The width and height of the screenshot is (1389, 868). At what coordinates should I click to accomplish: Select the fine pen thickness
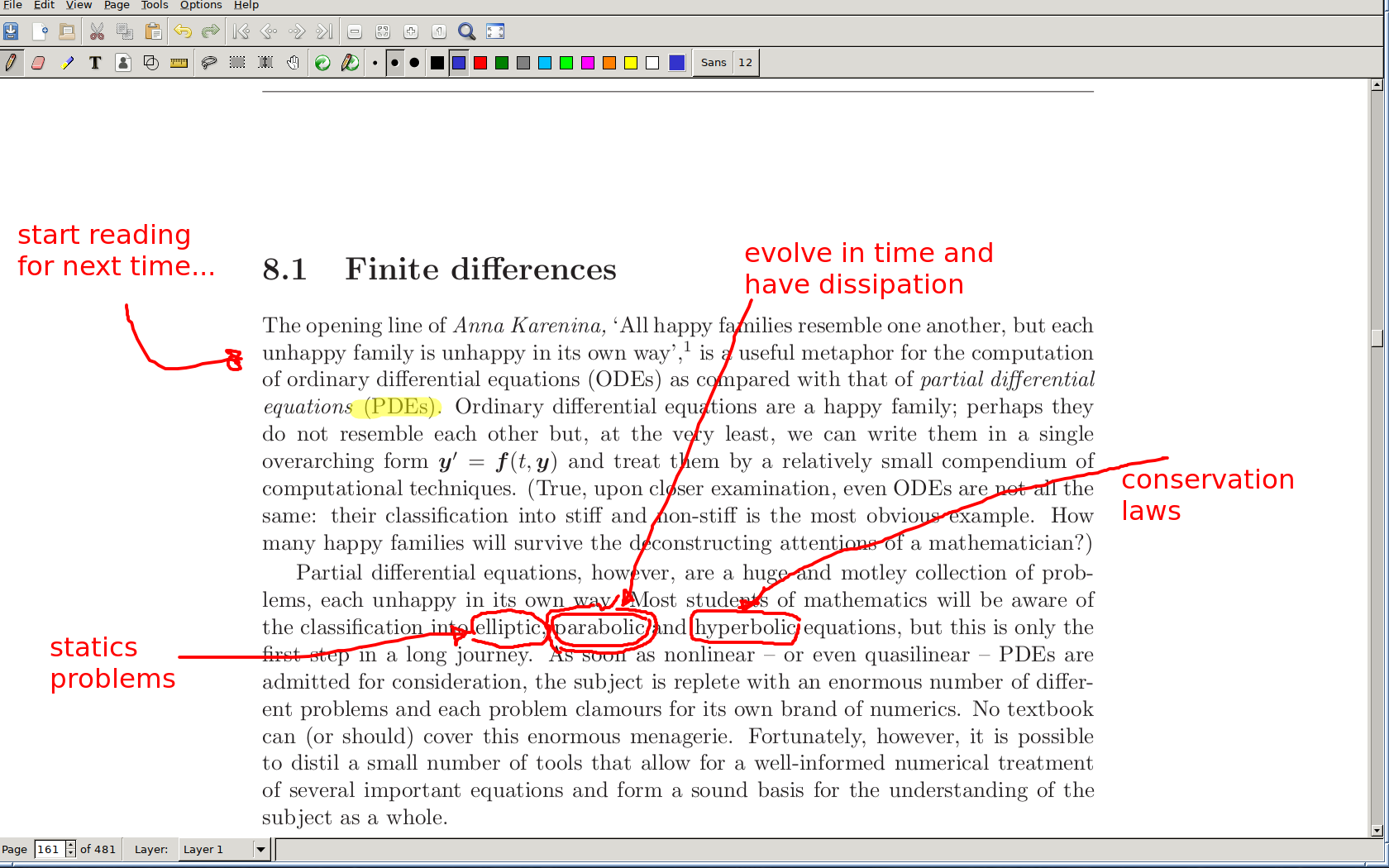[375, 63]
